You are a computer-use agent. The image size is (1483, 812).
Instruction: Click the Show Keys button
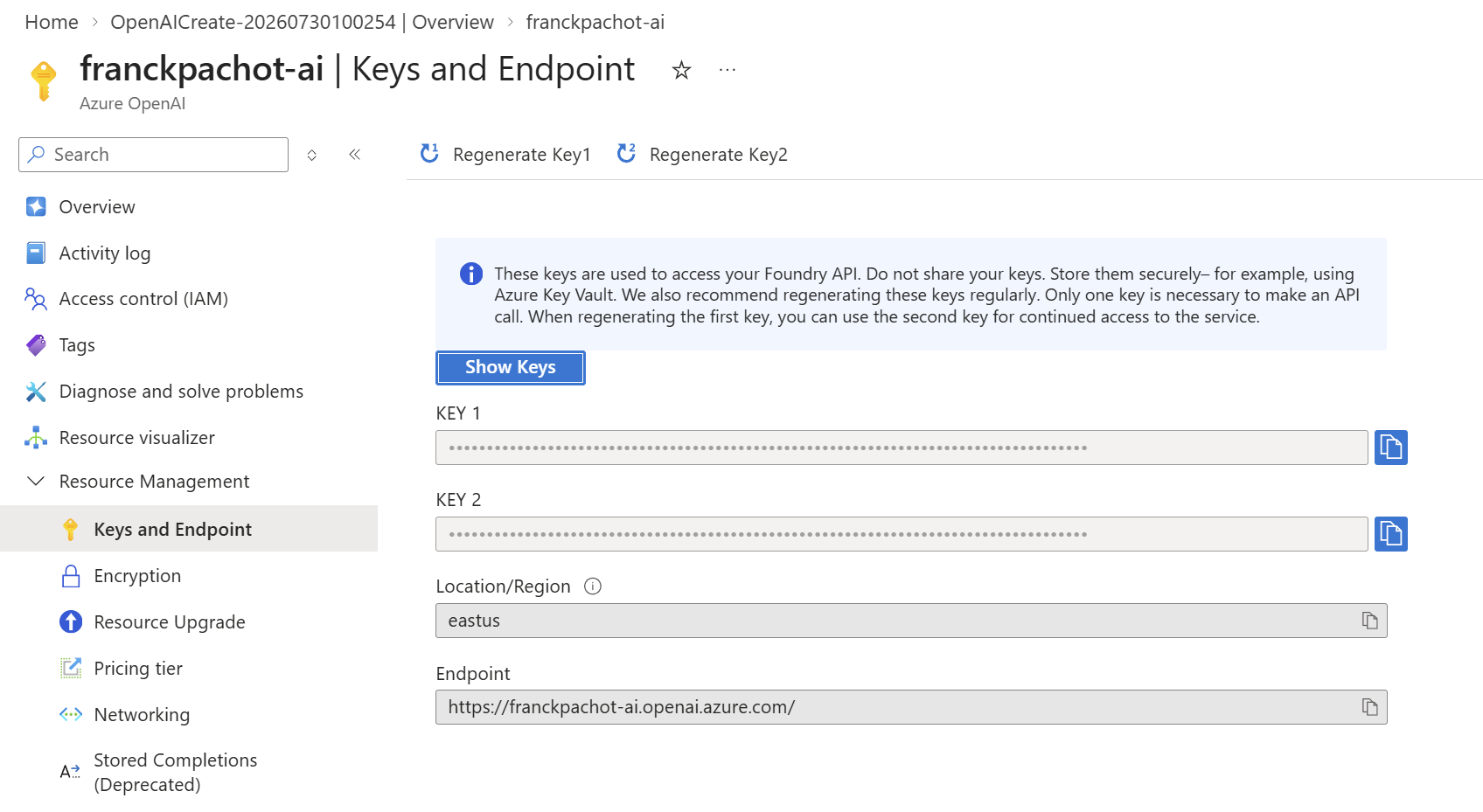click(511, 368)
